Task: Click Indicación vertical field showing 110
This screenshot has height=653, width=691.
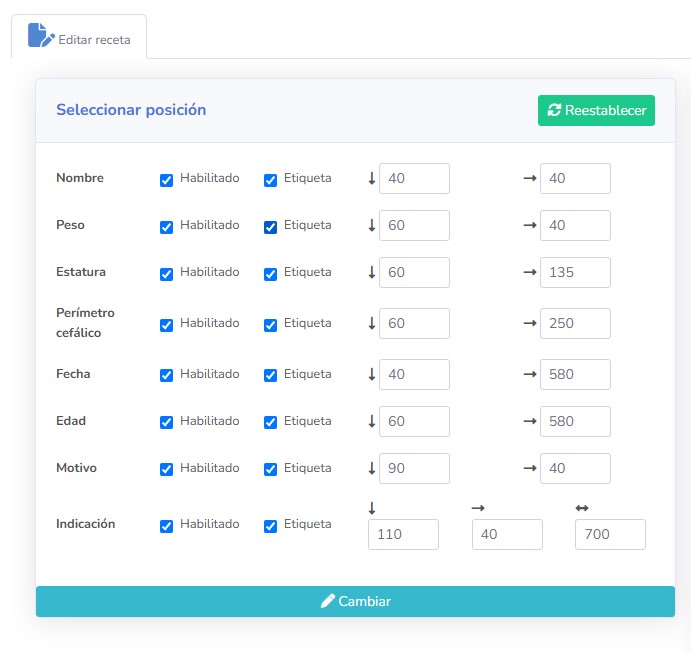Action: click(x=403, y=535)
